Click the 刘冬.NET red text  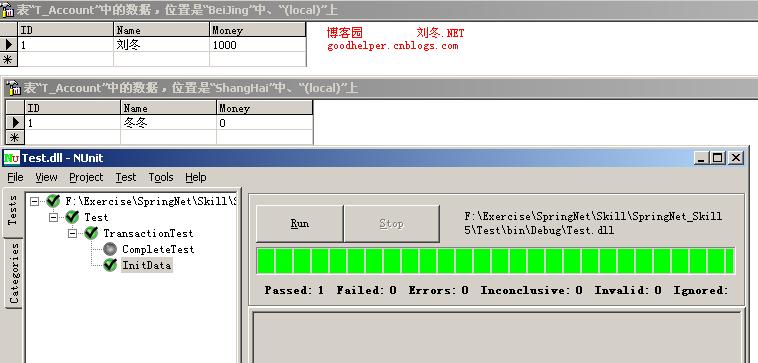point(440,33)
